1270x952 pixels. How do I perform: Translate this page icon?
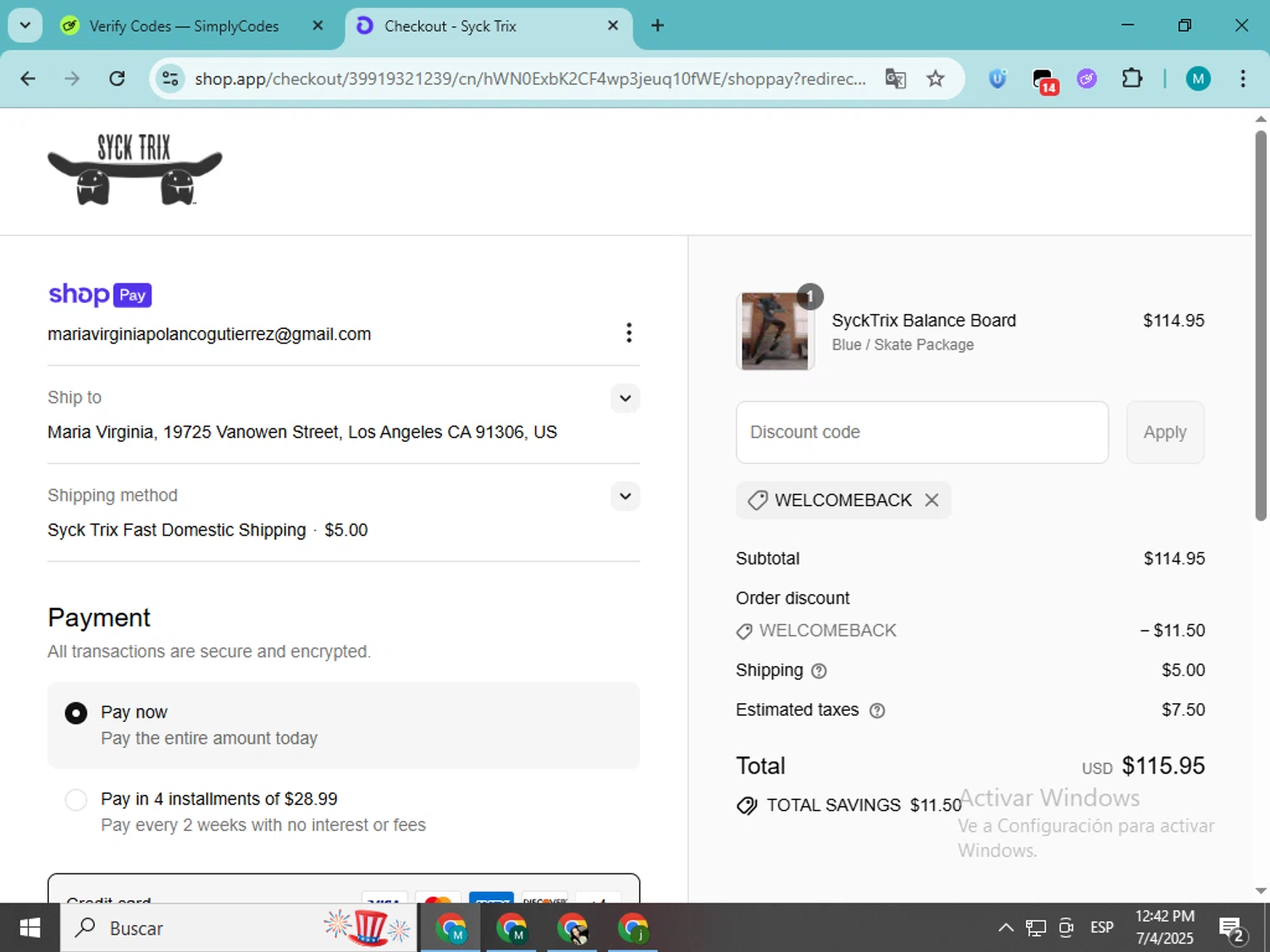pos(896,79)
